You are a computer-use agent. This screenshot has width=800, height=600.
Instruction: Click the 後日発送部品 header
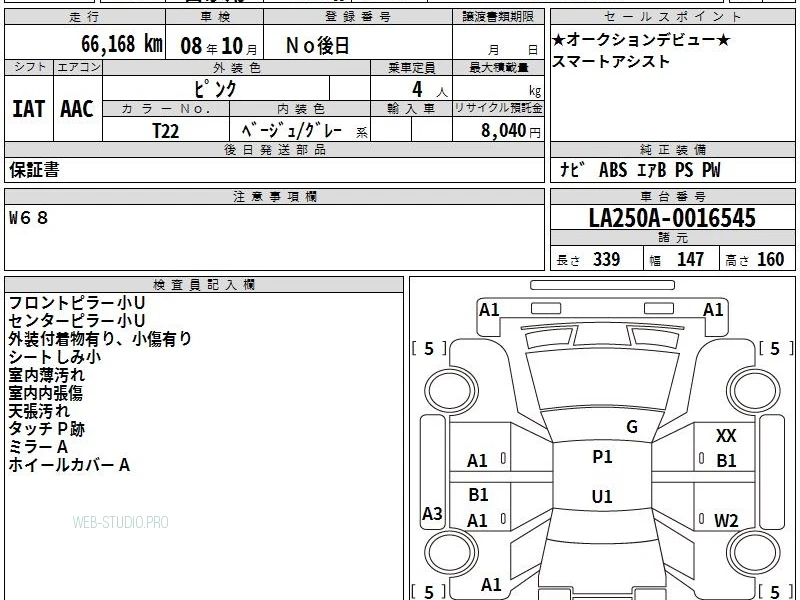click(274, 150)
